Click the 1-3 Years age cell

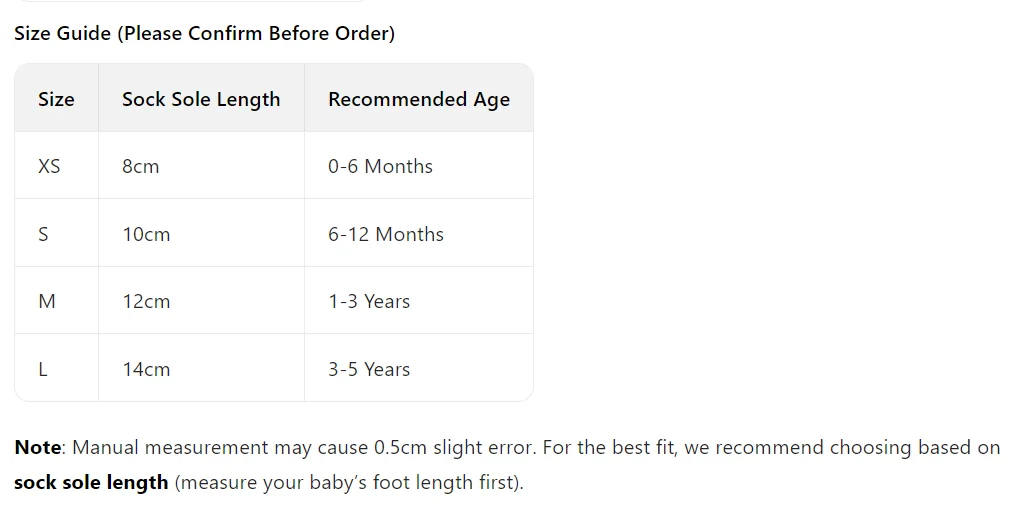pos(419,301)
